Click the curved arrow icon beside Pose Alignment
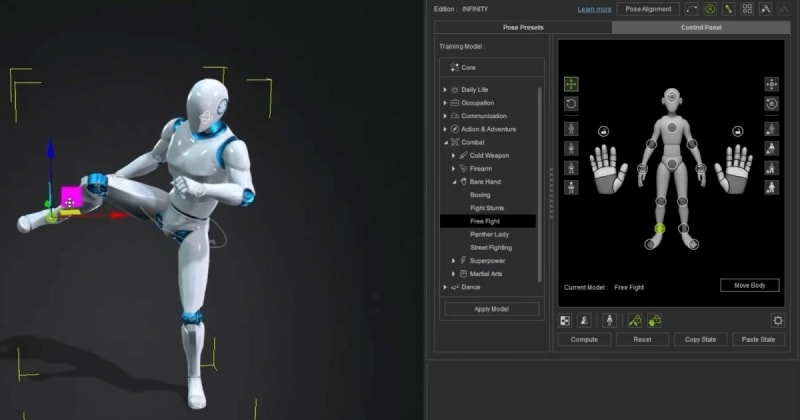The image size is (800, 420). point(691,9)
